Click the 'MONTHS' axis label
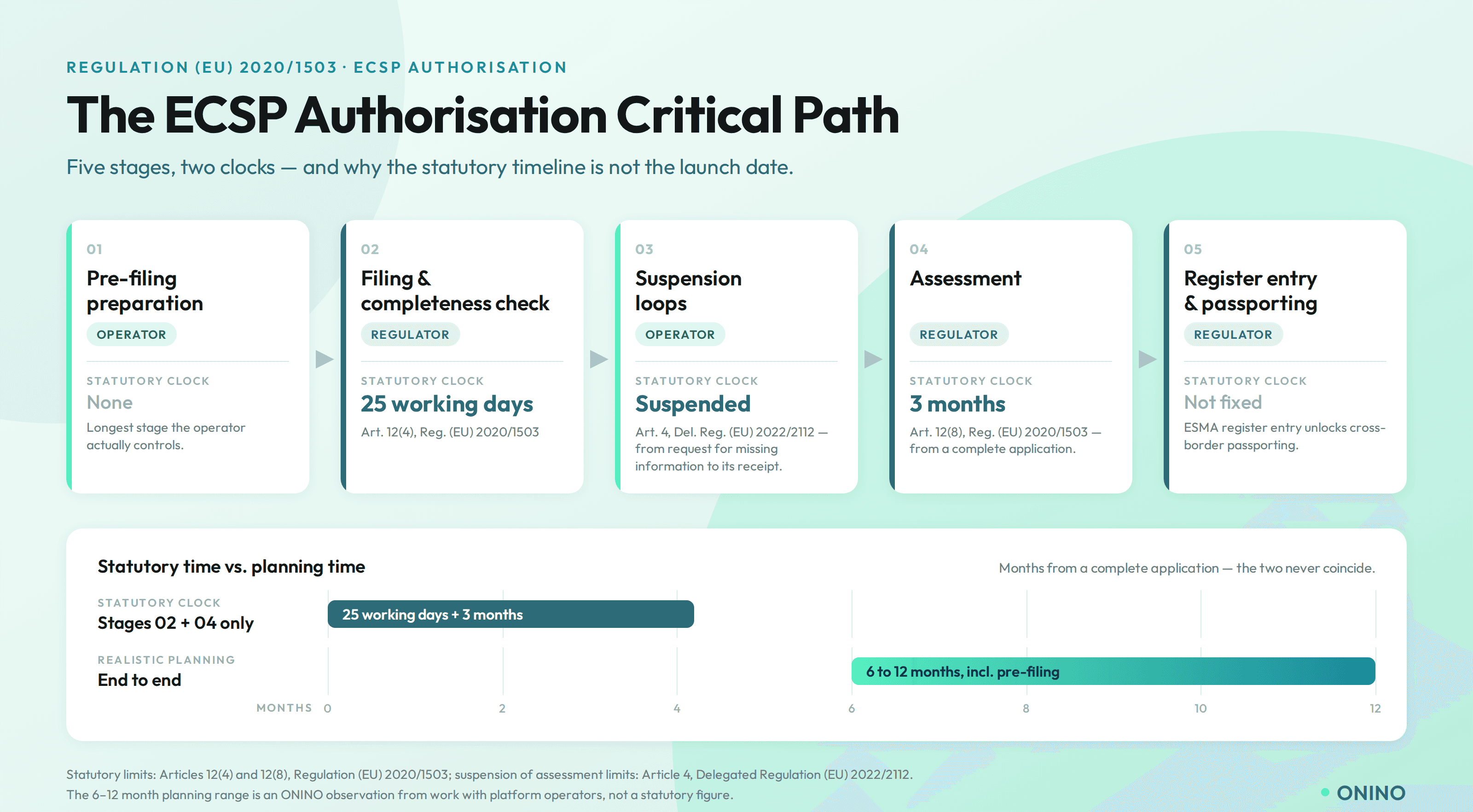The width and height of the screenshot is (1473, 812). tap(284, 708)
